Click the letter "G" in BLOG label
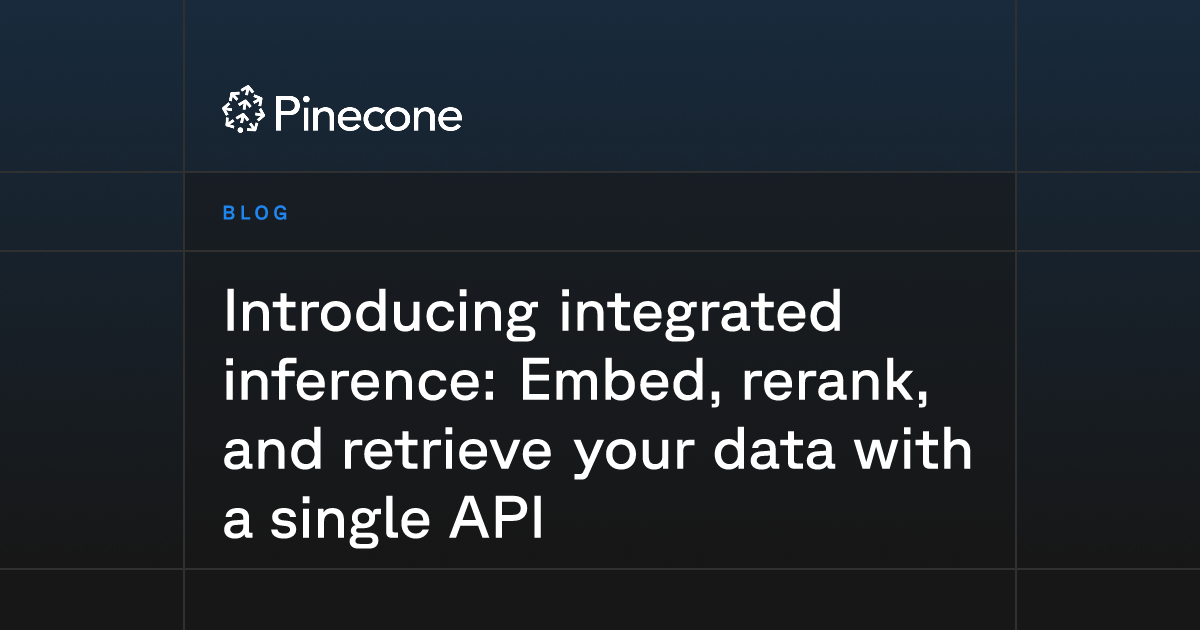This screenshot has height=630, width=1200. (x=281, y=213)
